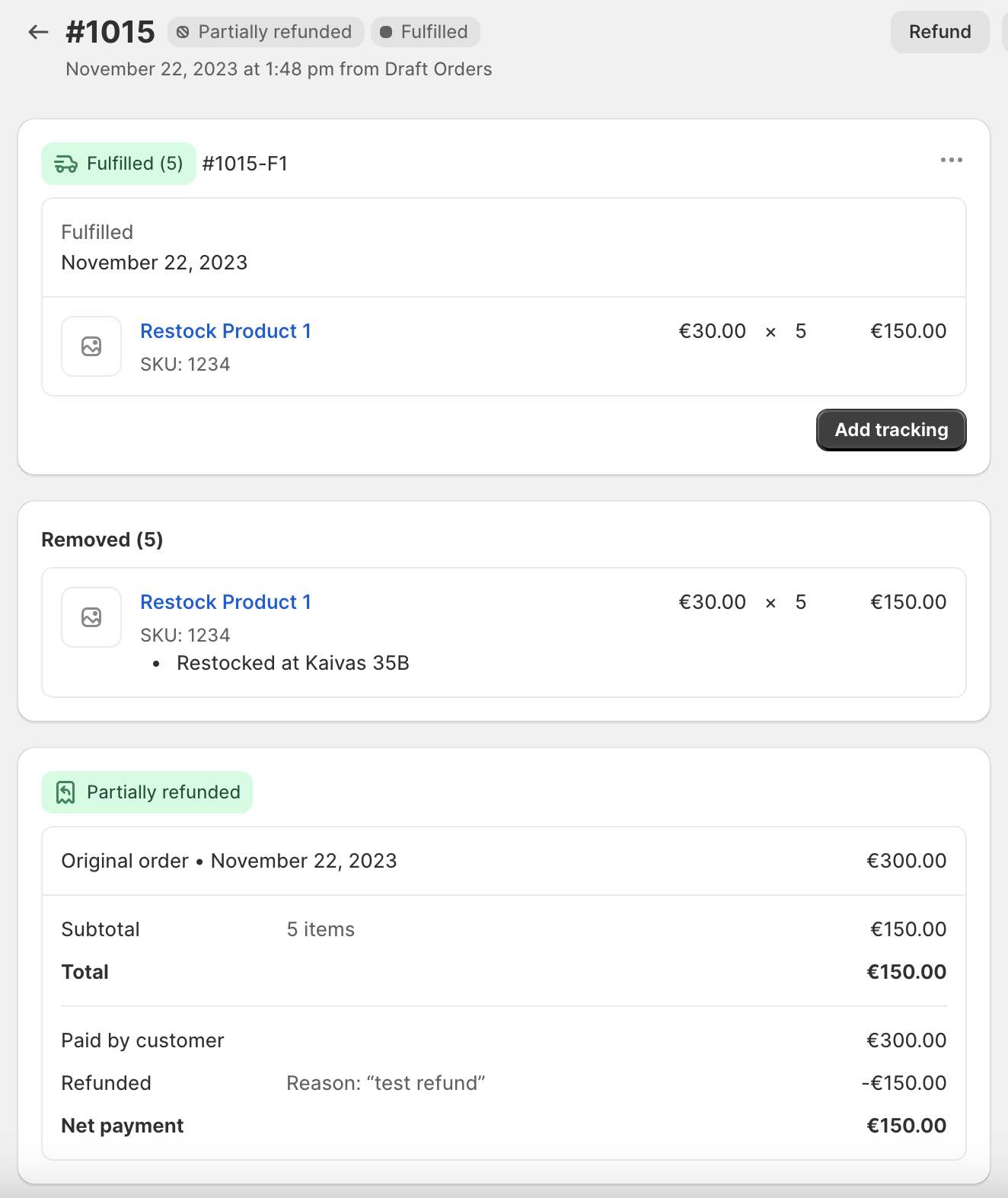Click the Fulfilled status dot in header

[x=386, y=32]
